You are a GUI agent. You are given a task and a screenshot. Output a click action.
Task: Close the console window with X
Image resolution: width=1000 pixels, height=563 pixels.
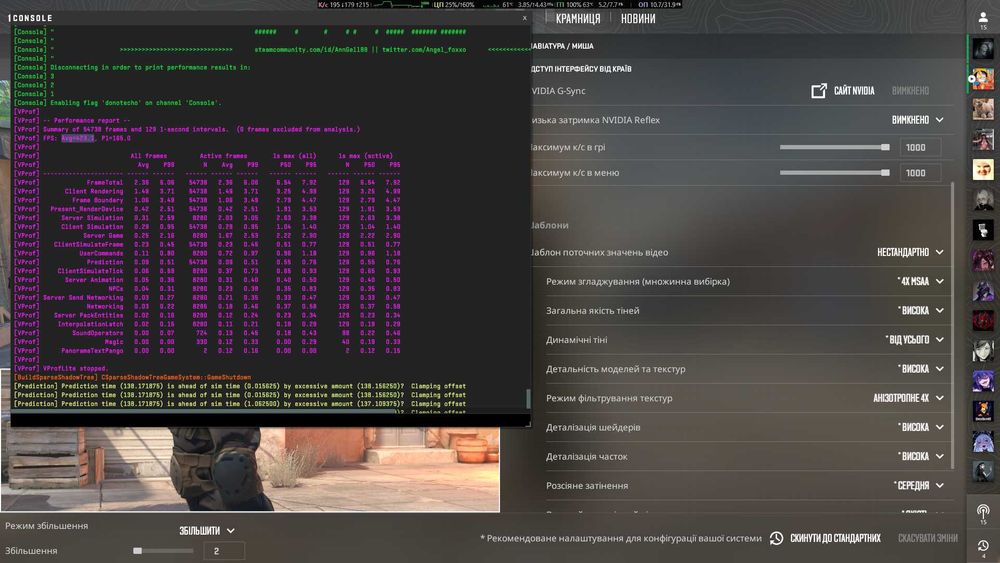(x=524, y=18)
